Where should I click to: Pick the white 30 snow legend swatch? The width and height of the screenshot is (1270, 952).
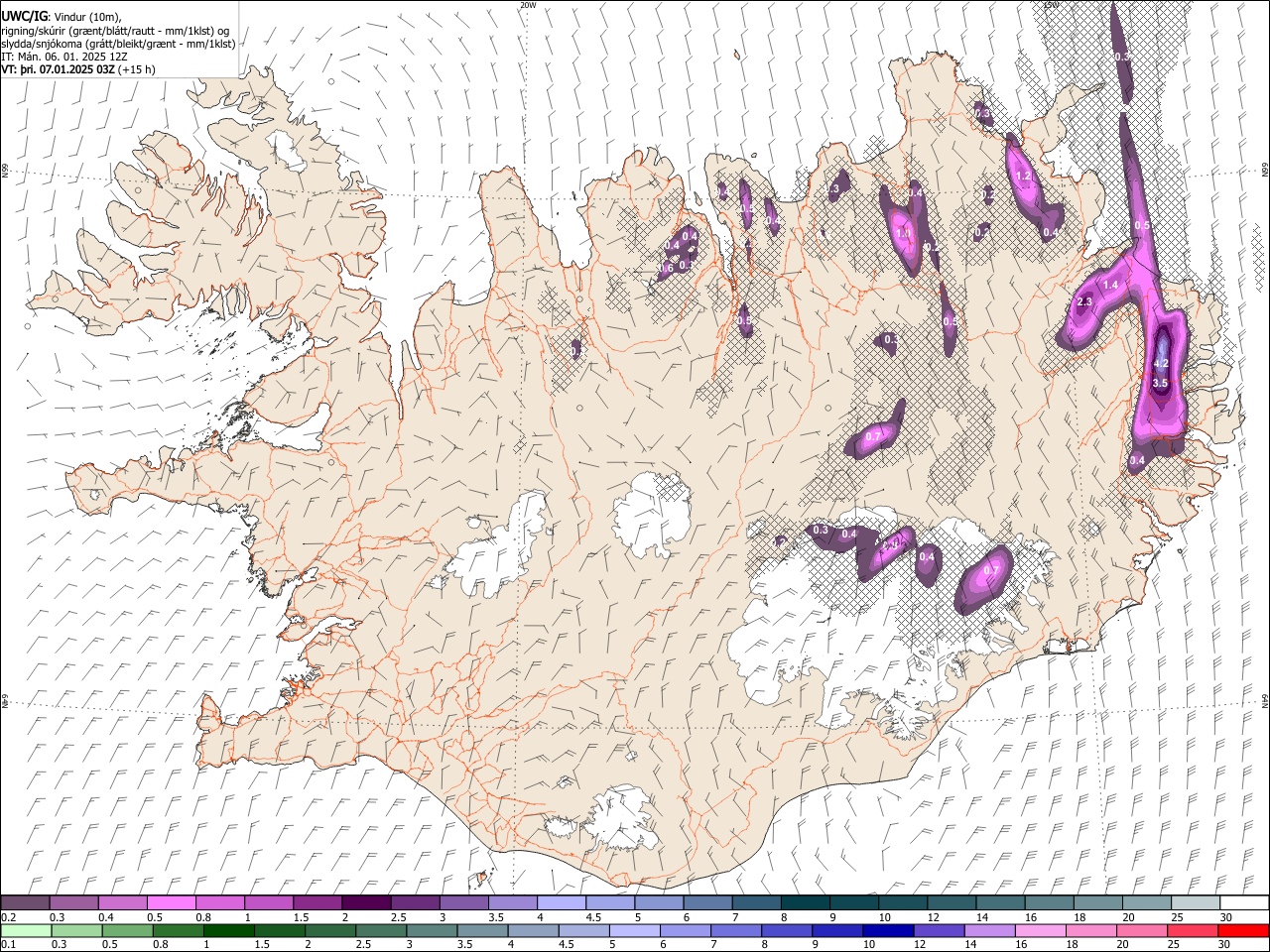(1243, 902)
